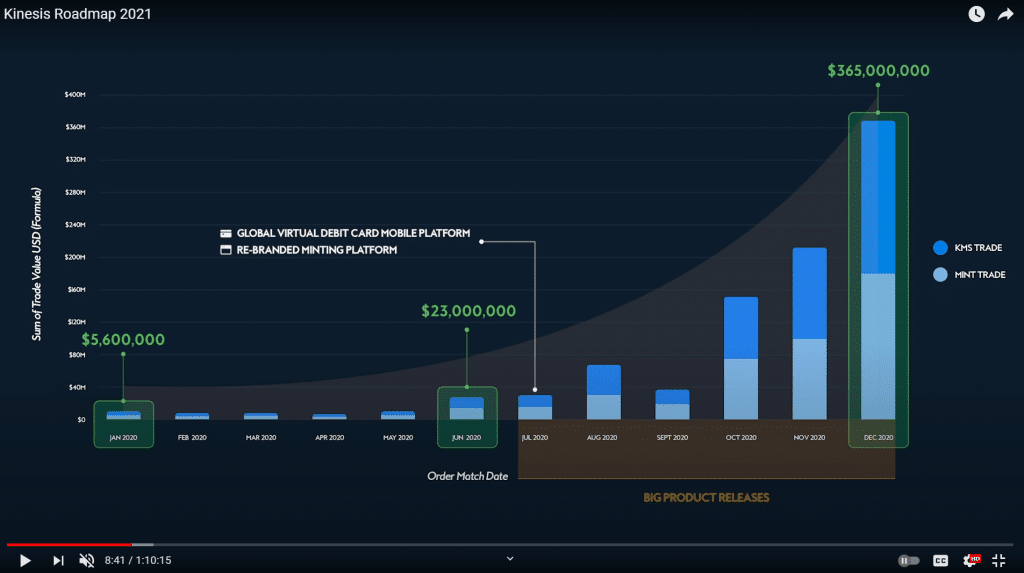Click the Order Match Date label

click(468, 476)
